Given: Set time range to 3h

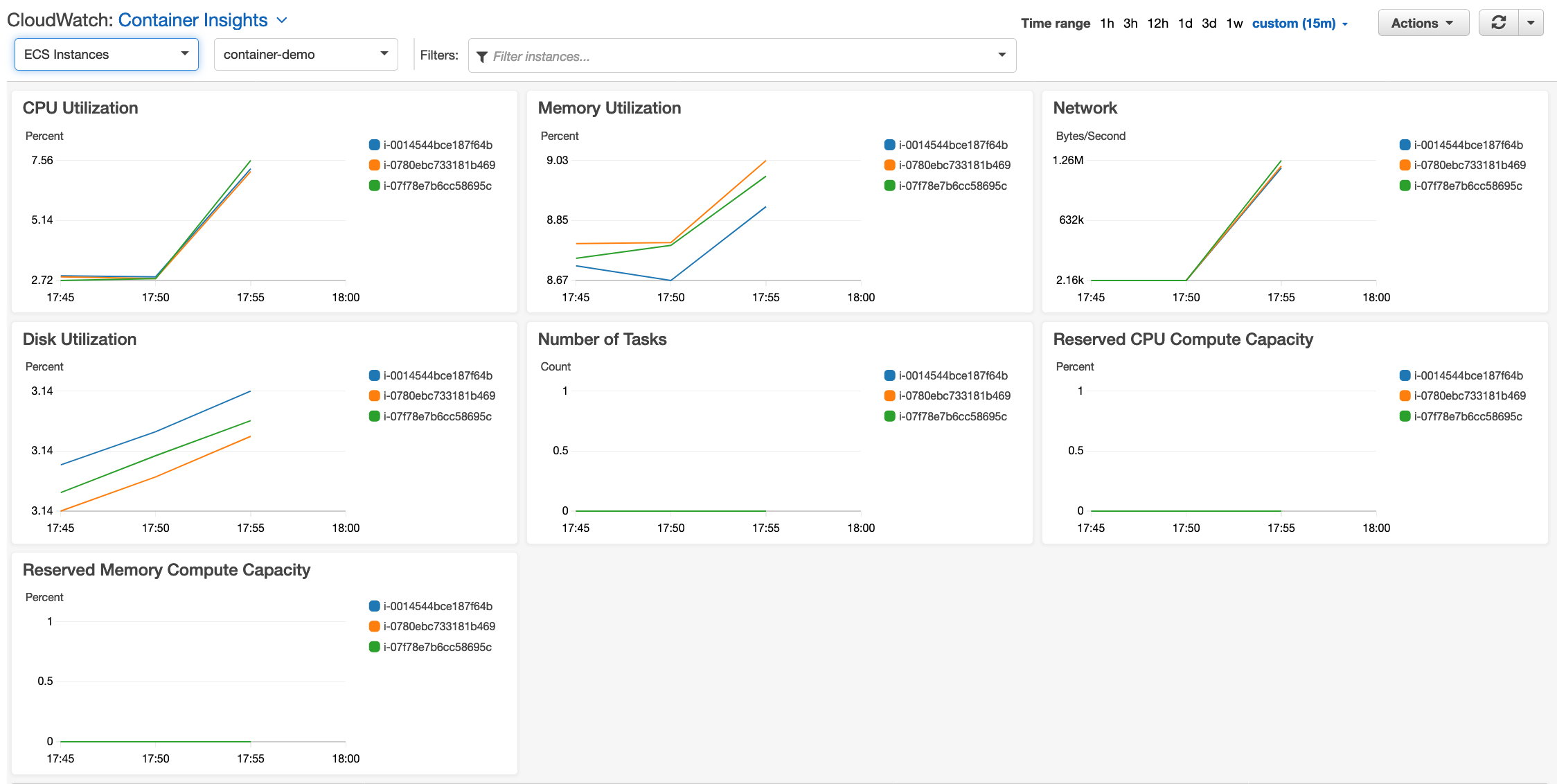Looking at the screenshot, I should (1130, 23).
